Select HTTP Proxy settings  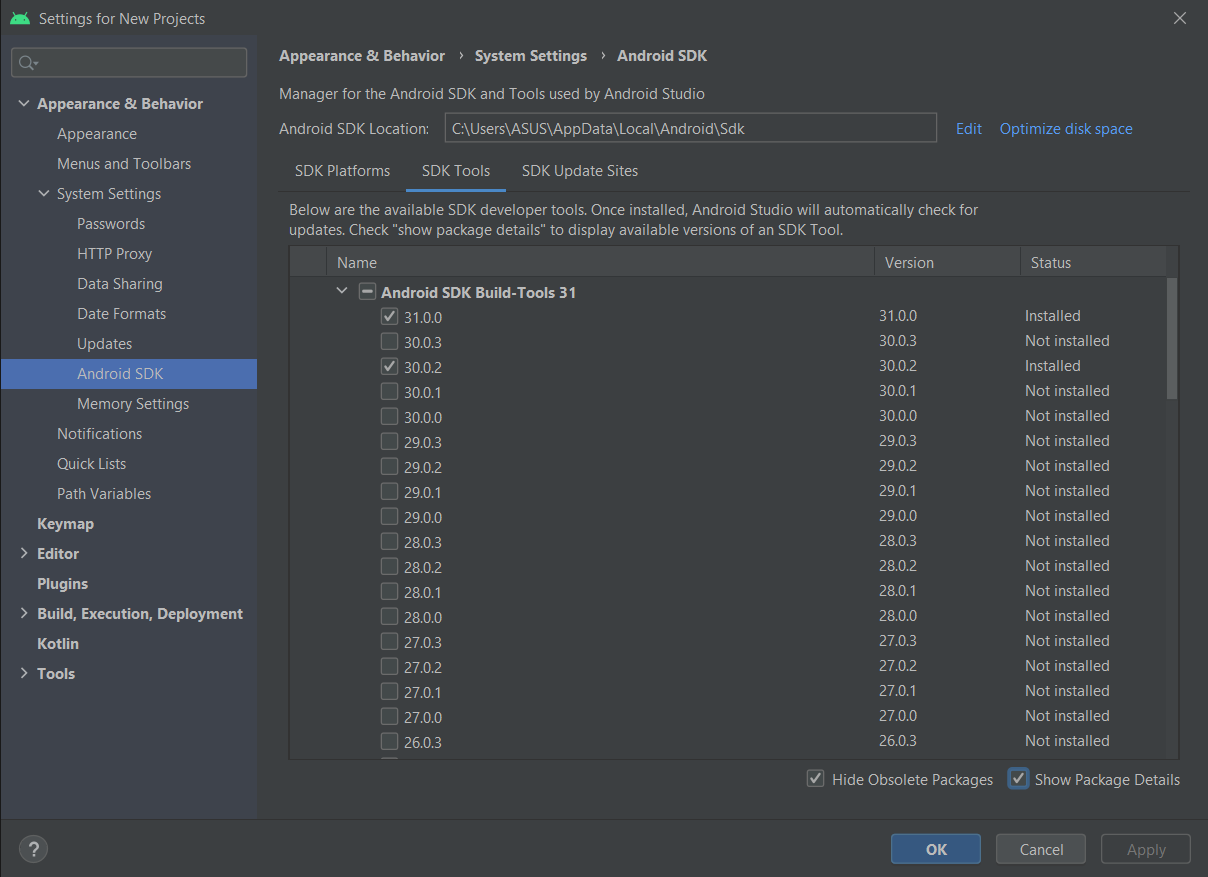tap(114, 254)
